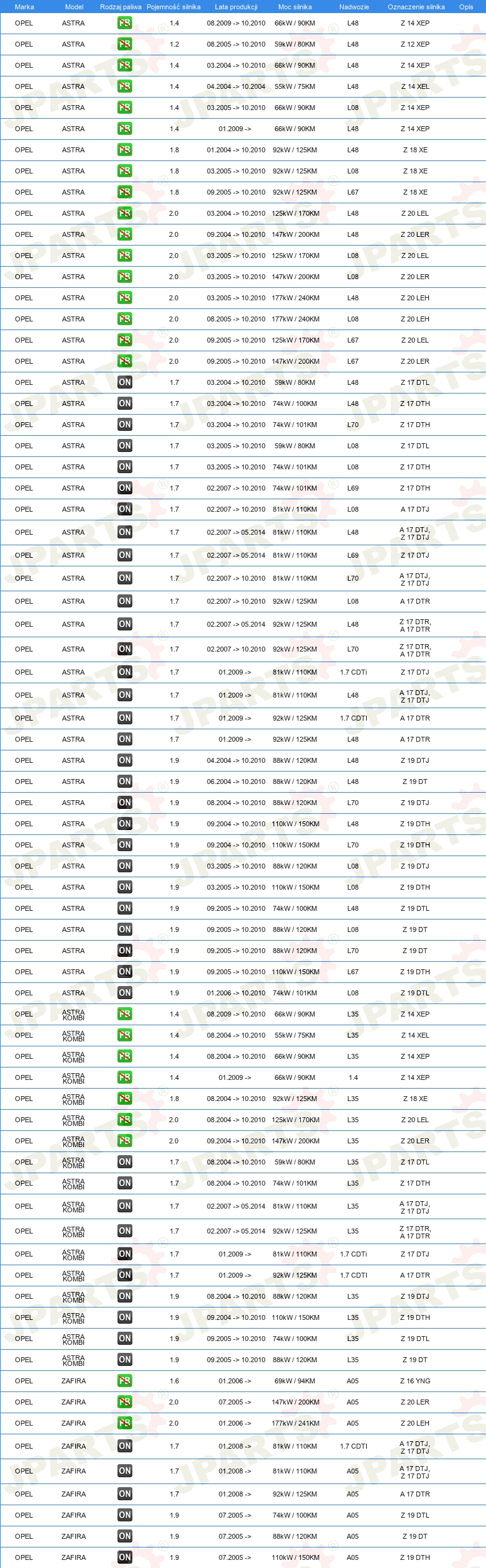Click PB icon in ASTRA Z 20 LEH L48 row
Image resolution: width=486 pixels, height=1568 pixels.
pyautogui.click(x=124, y=298)
